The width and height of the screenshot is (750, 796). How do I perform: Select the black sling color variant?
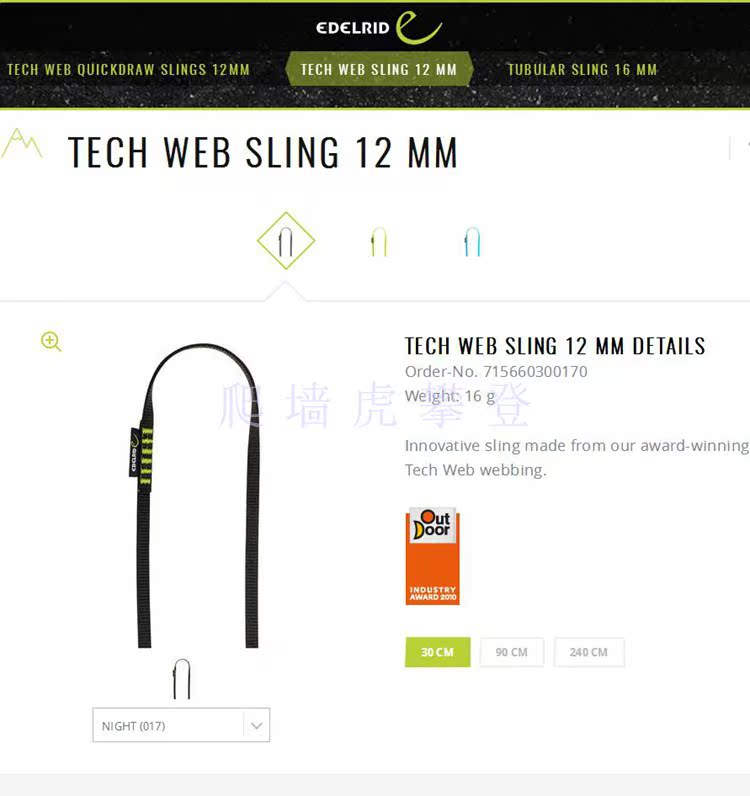coord(286,241)
